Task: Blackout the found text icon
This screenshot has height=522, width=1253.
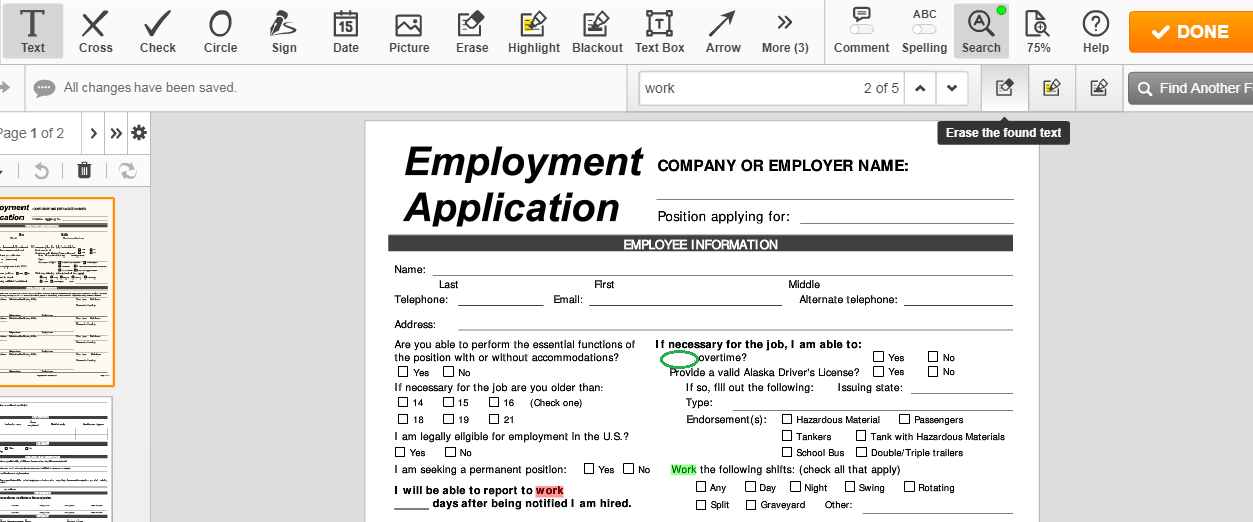Action: click(x=1099, y=88)
